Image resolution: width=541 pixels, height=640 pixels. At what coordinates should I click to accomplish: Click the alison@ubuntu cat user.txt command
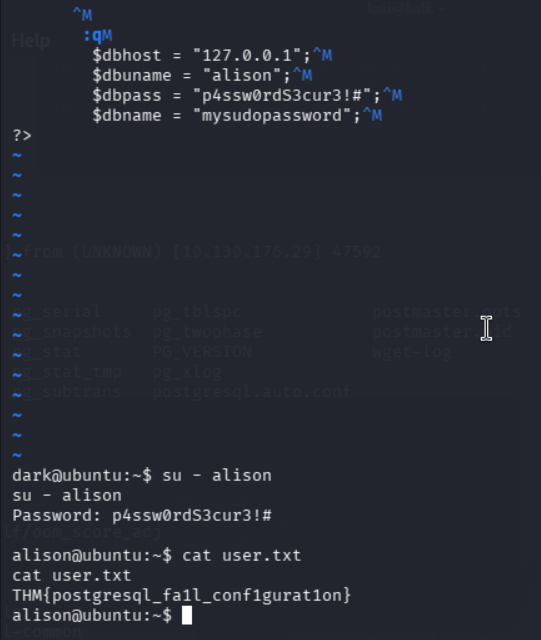point(157,556)
